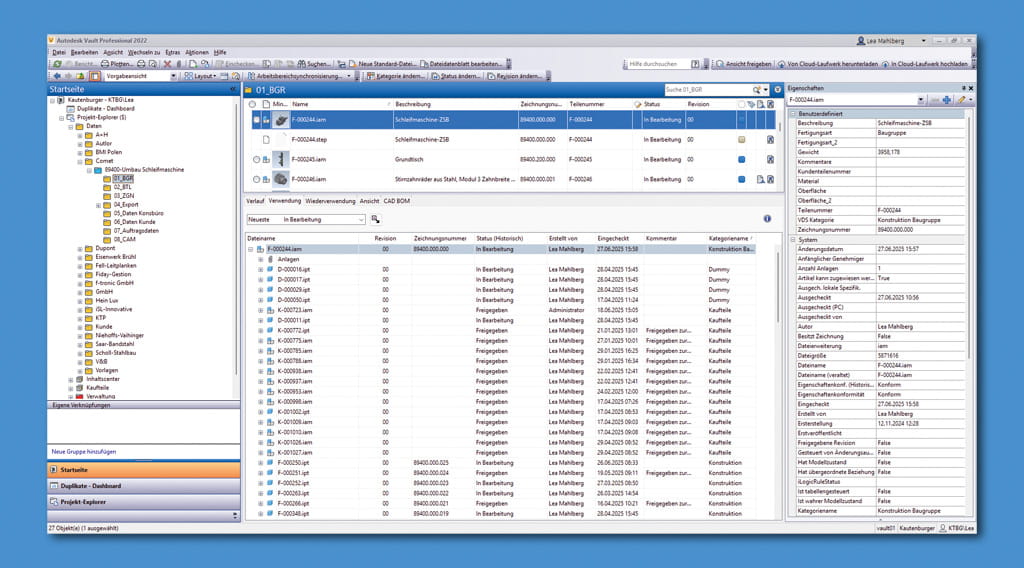The height and width of the screenshot is (568, 1024).
Task: Toggle the checkbox on selected F-000244.iam row
Action: pyautogui.click(x=255, y=120)
